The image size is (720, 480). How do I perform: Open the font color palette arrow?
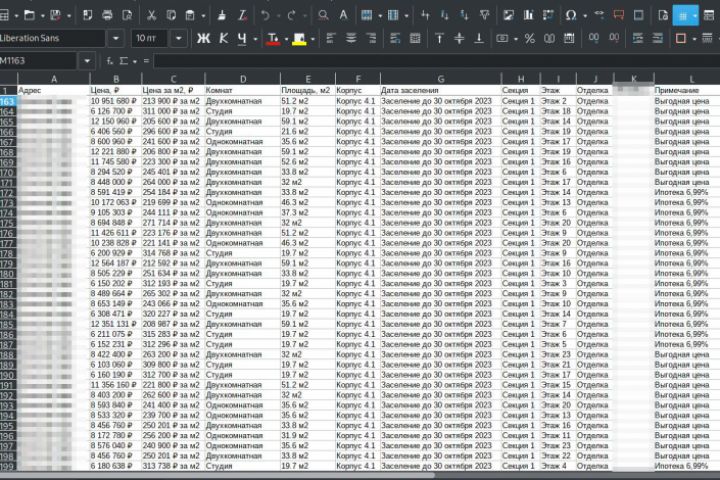point(287,39)
